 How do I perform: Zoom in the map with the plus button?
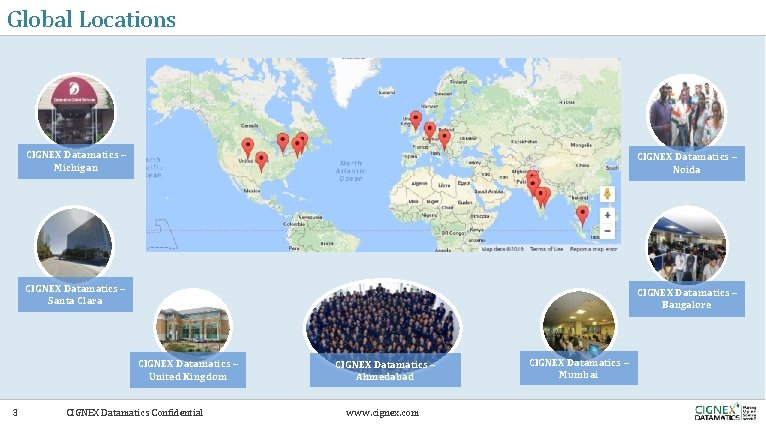(x=607, y=215)
